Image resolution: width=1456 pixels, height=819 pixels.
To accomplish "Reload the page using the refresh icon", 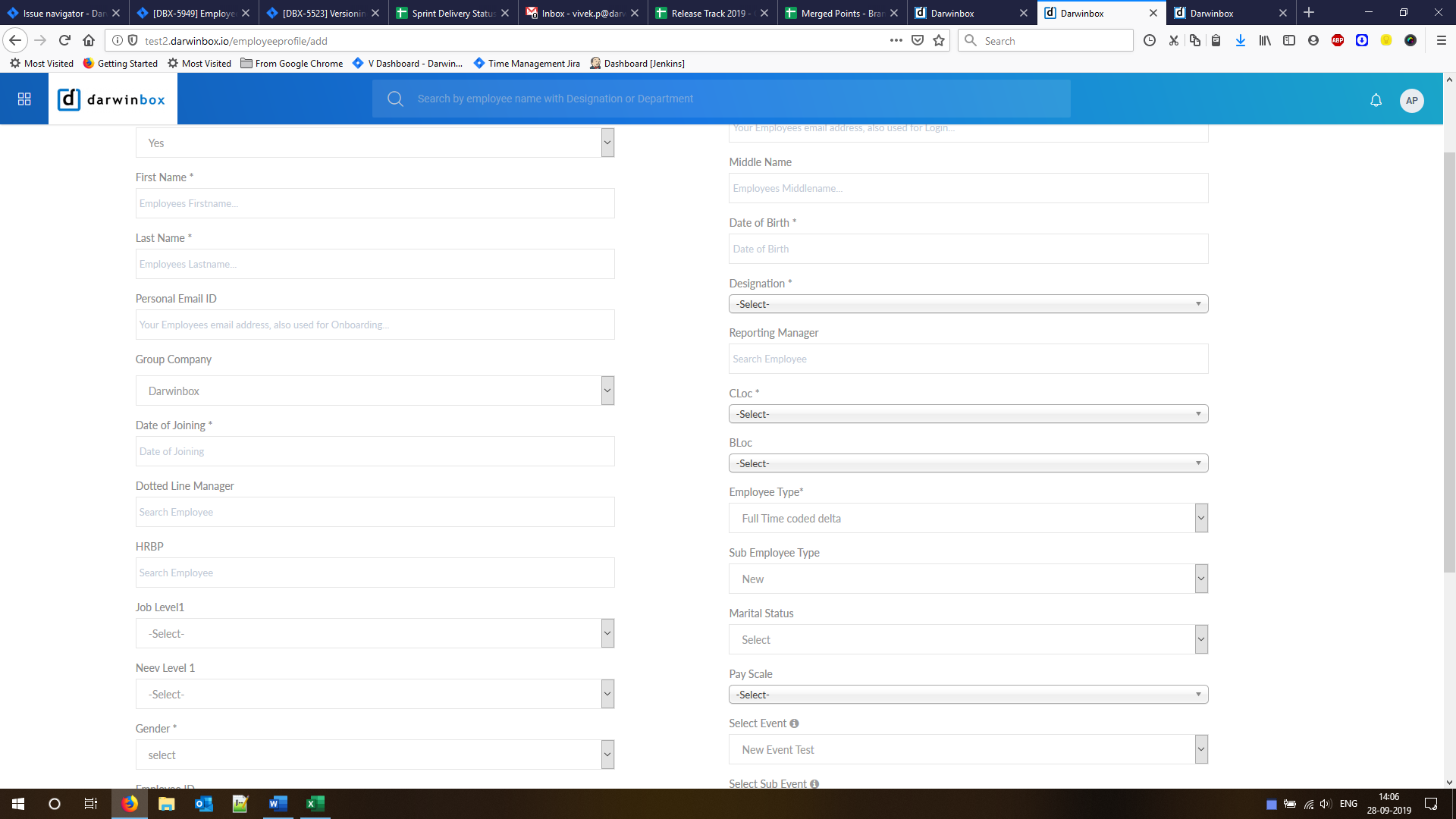I will click(x=64, y=41).
